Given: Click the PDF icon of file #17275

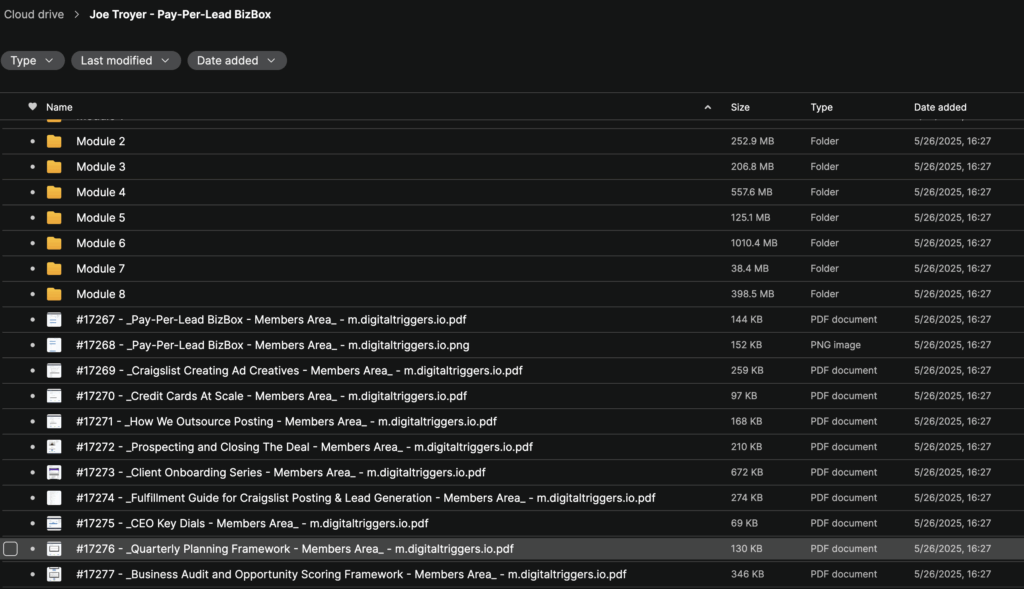Looking at the screenshot, I should click(x=54, y=523).
